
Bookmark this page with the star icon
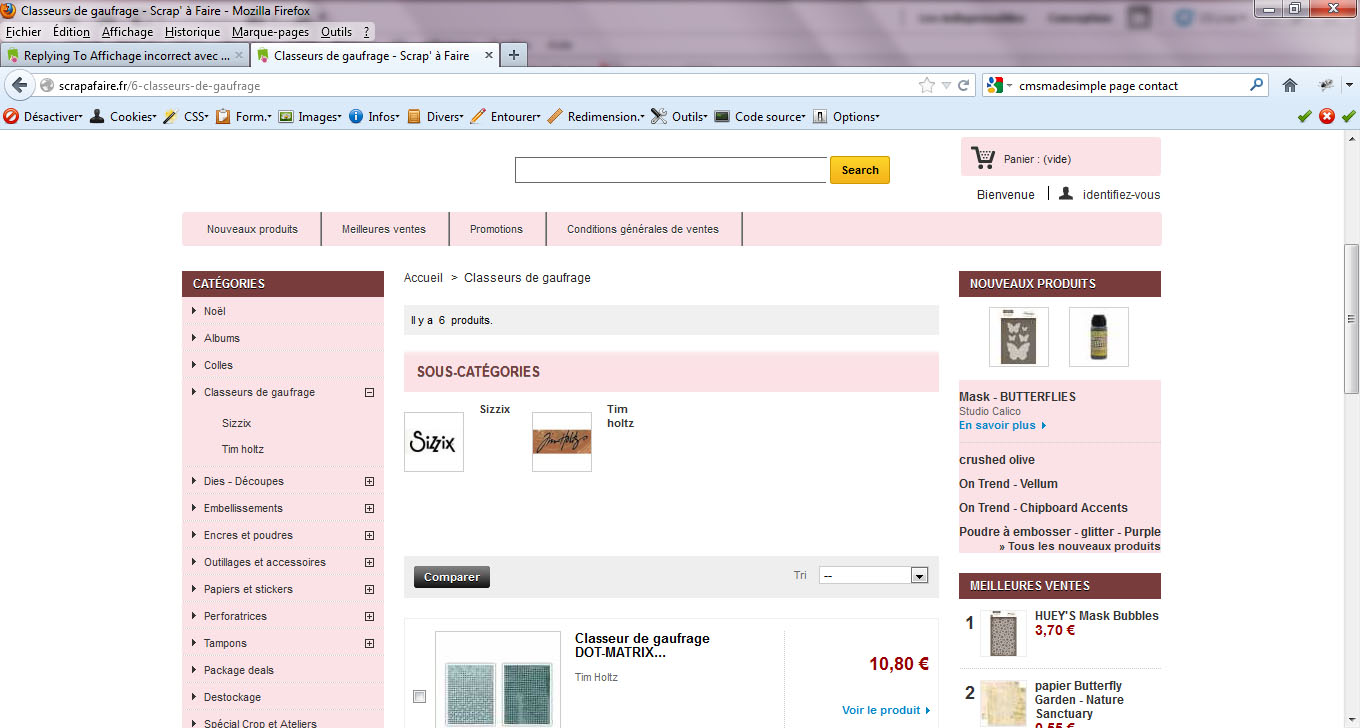pyautogui.click(x=927, y=86)
